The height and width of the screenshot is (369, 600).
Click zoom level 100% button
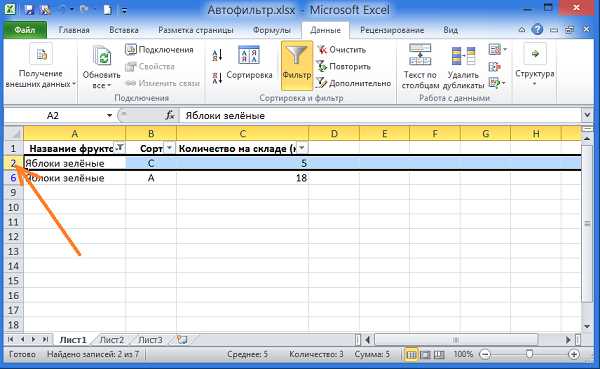click(463, 354)
